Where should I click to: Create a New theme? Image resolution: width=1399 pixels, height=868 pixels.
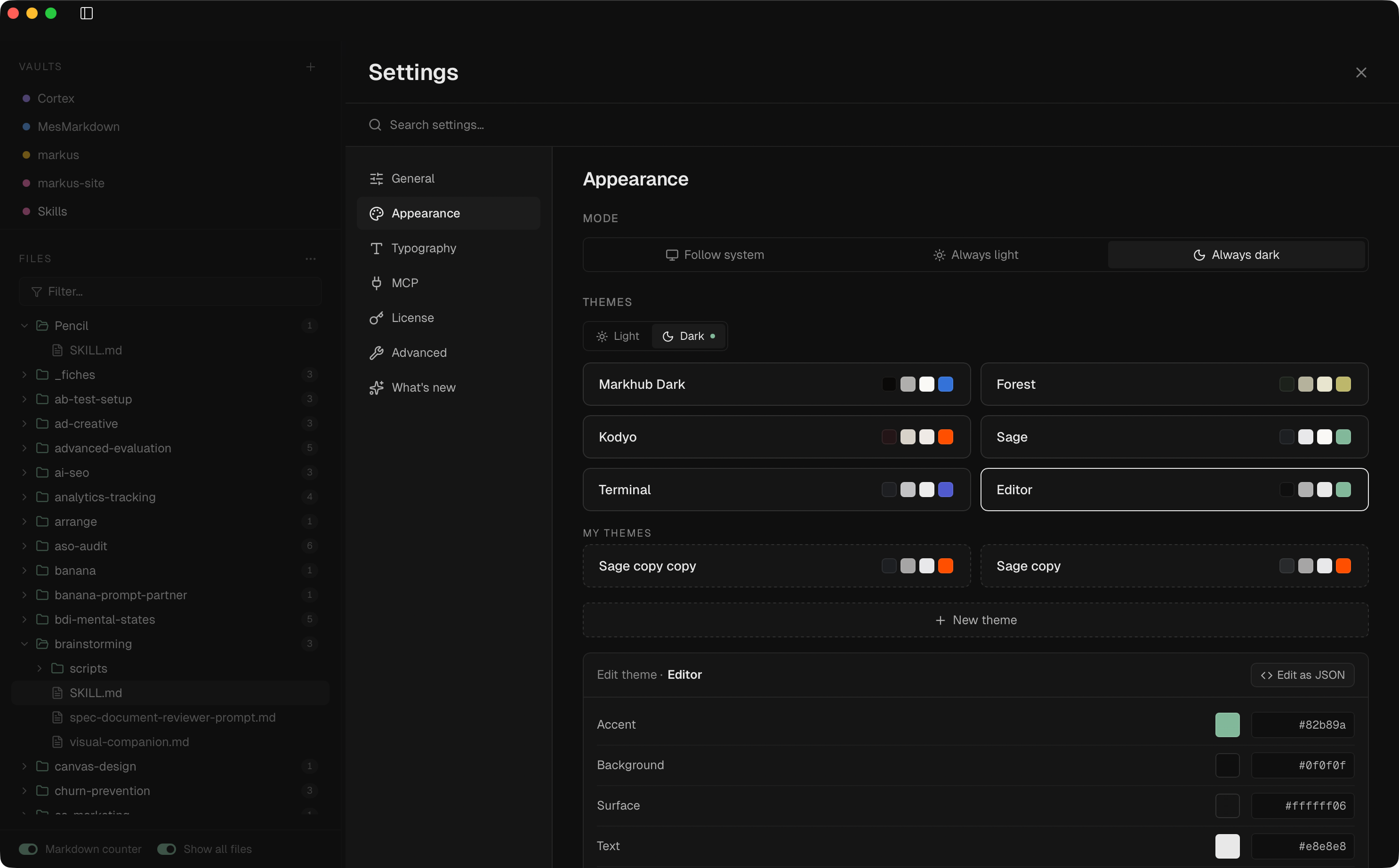975,620
